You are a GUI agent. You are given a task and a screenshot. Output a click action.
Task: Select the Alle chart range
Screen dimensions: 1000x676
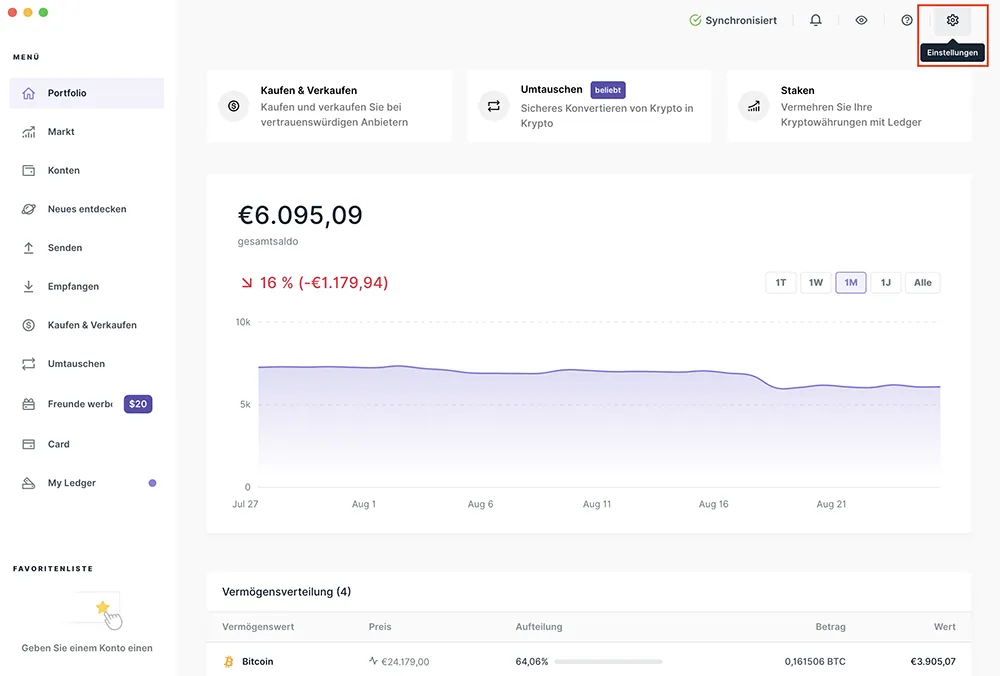point(922,283)
